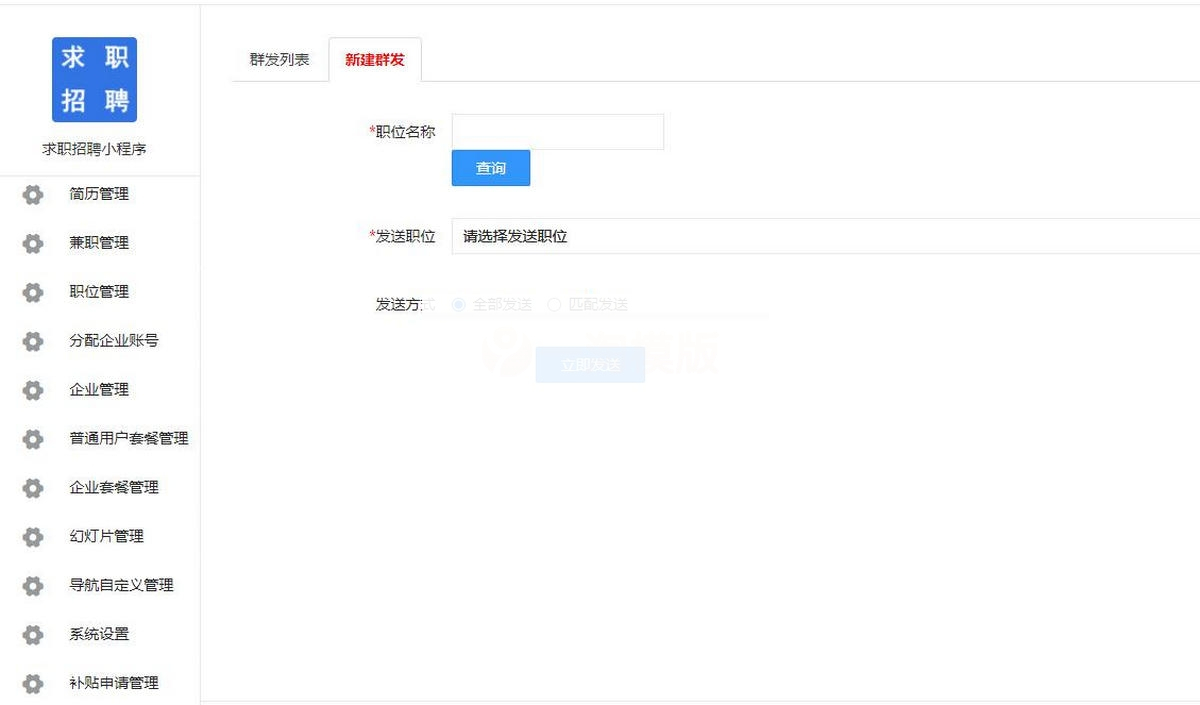Screen dimensions: 1200x705
Task: Switch to the 新建群发 tab
Action: click(x=375, y=60)
